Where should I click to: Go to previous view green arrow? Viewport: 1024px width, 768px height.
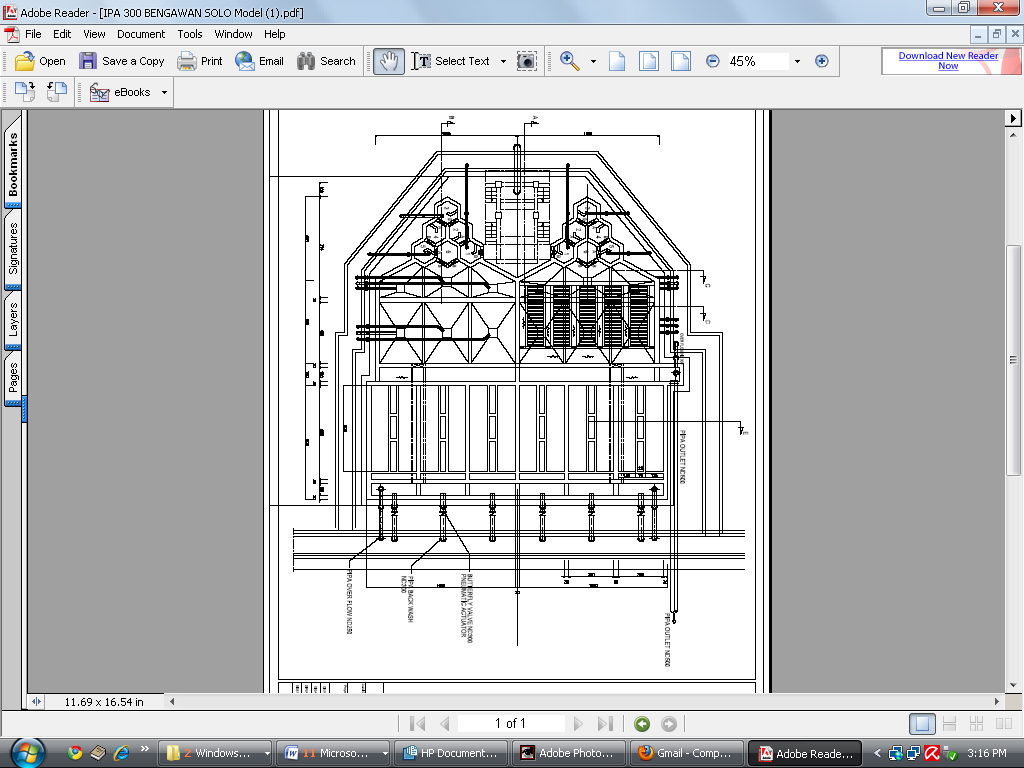coord(642,724)
